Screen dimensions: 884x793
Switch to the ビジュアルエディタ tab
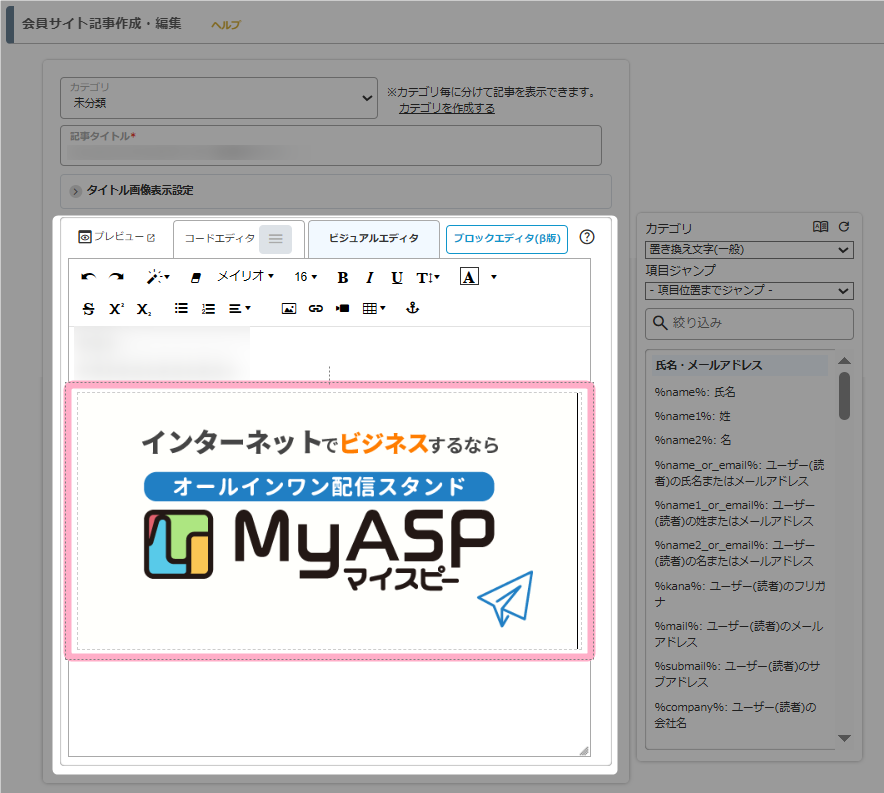click(x=373, y=238)
